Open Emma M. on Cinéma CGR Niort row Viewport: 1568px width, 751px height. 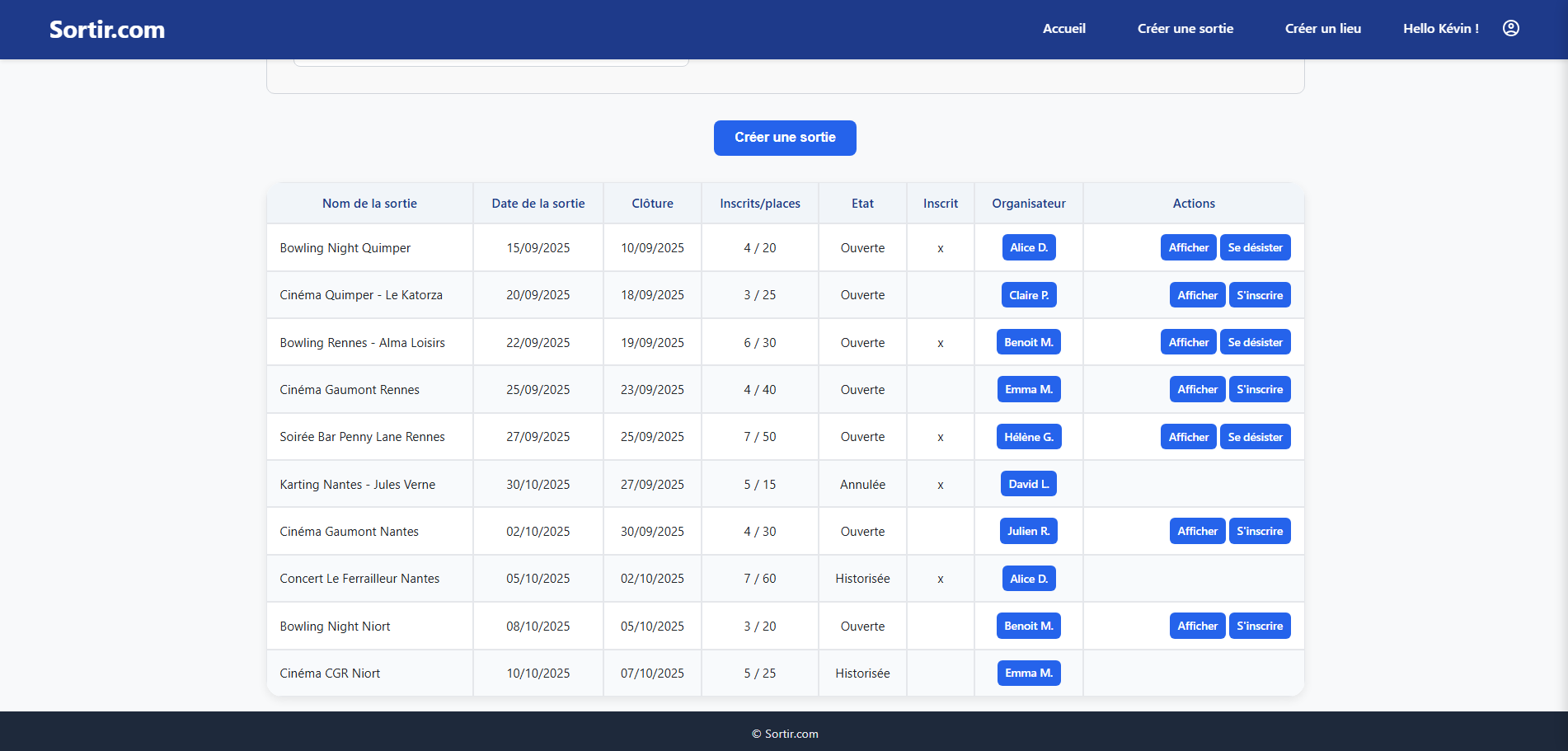(1028, 673)
